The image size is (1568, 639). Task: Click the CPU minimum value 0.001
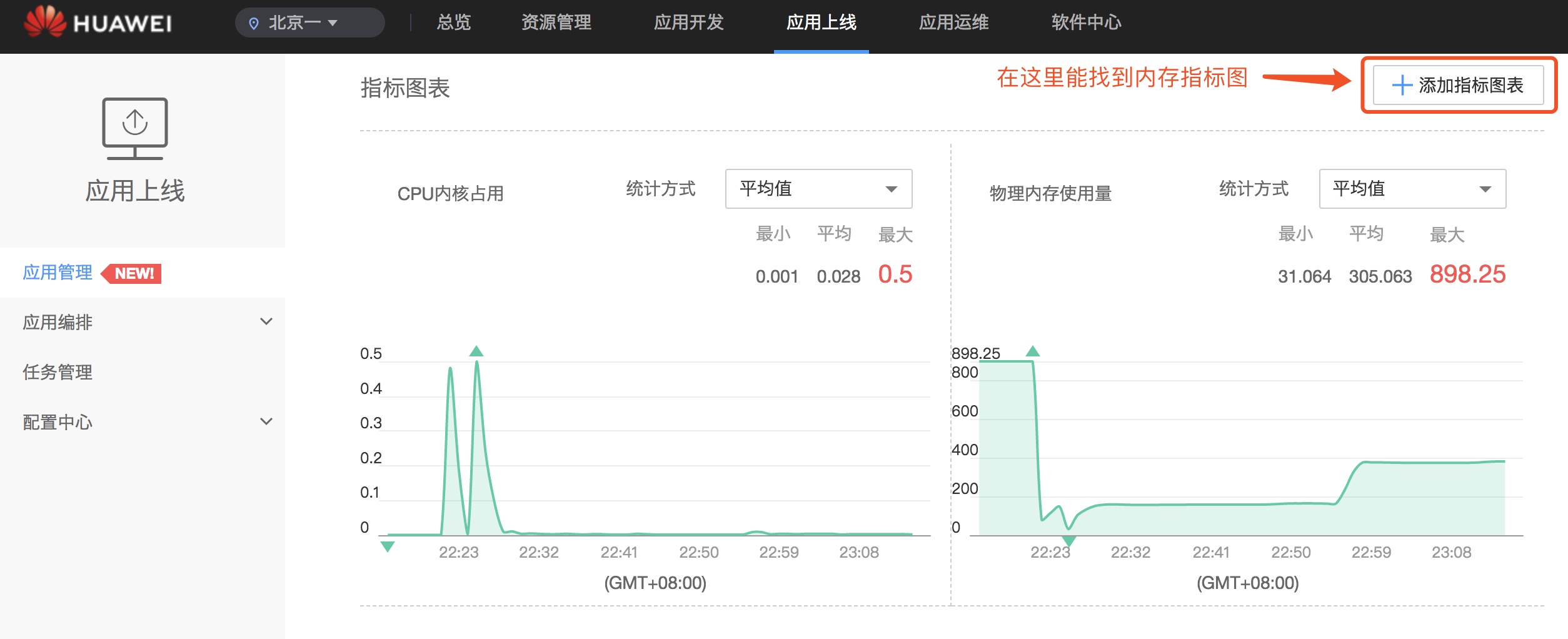777,277
